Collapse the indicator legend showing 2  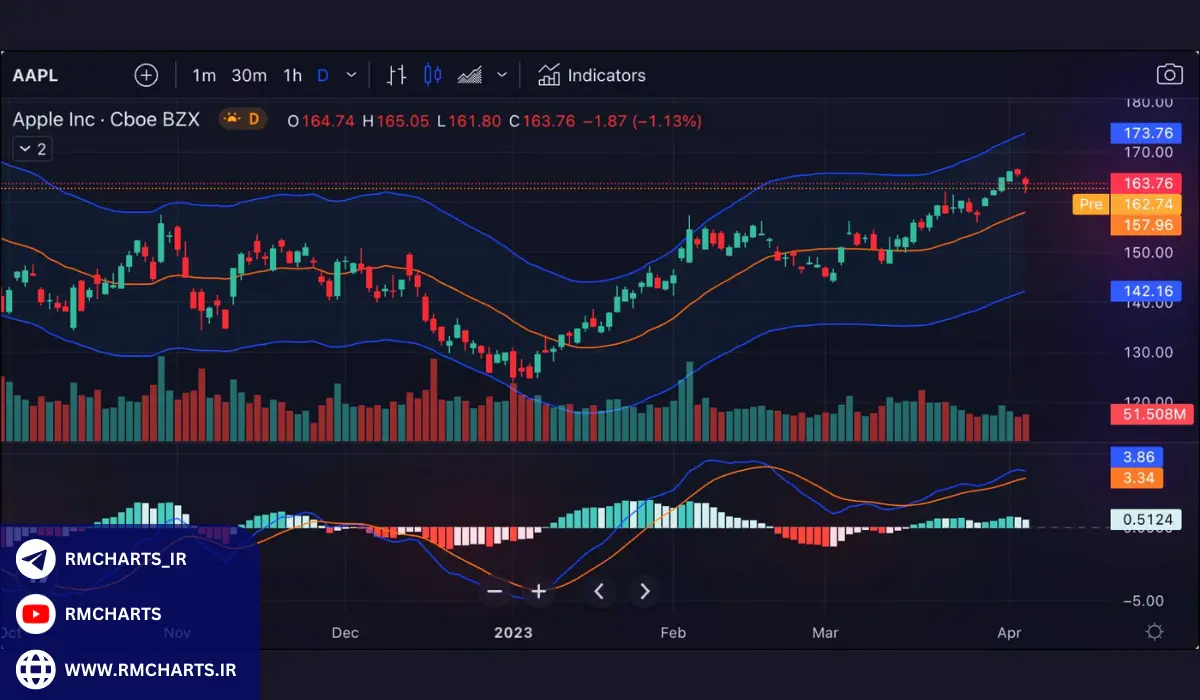click(x=31, y=149)
